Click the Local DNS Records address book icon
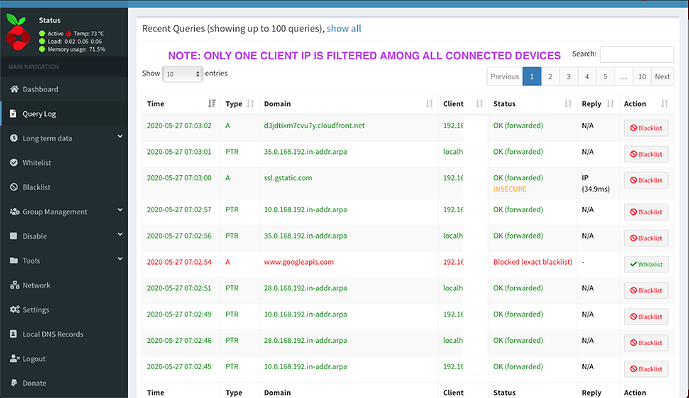The width and height of the screenshot is (689, 398). (x=14, y=334)
